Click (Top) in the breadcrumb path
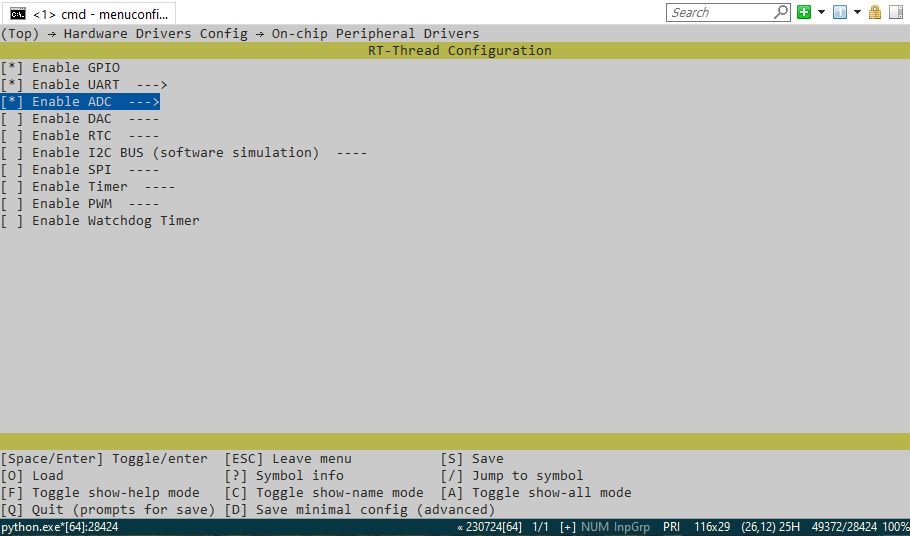Viewport: 910px width, 536px height. [20, 34]
